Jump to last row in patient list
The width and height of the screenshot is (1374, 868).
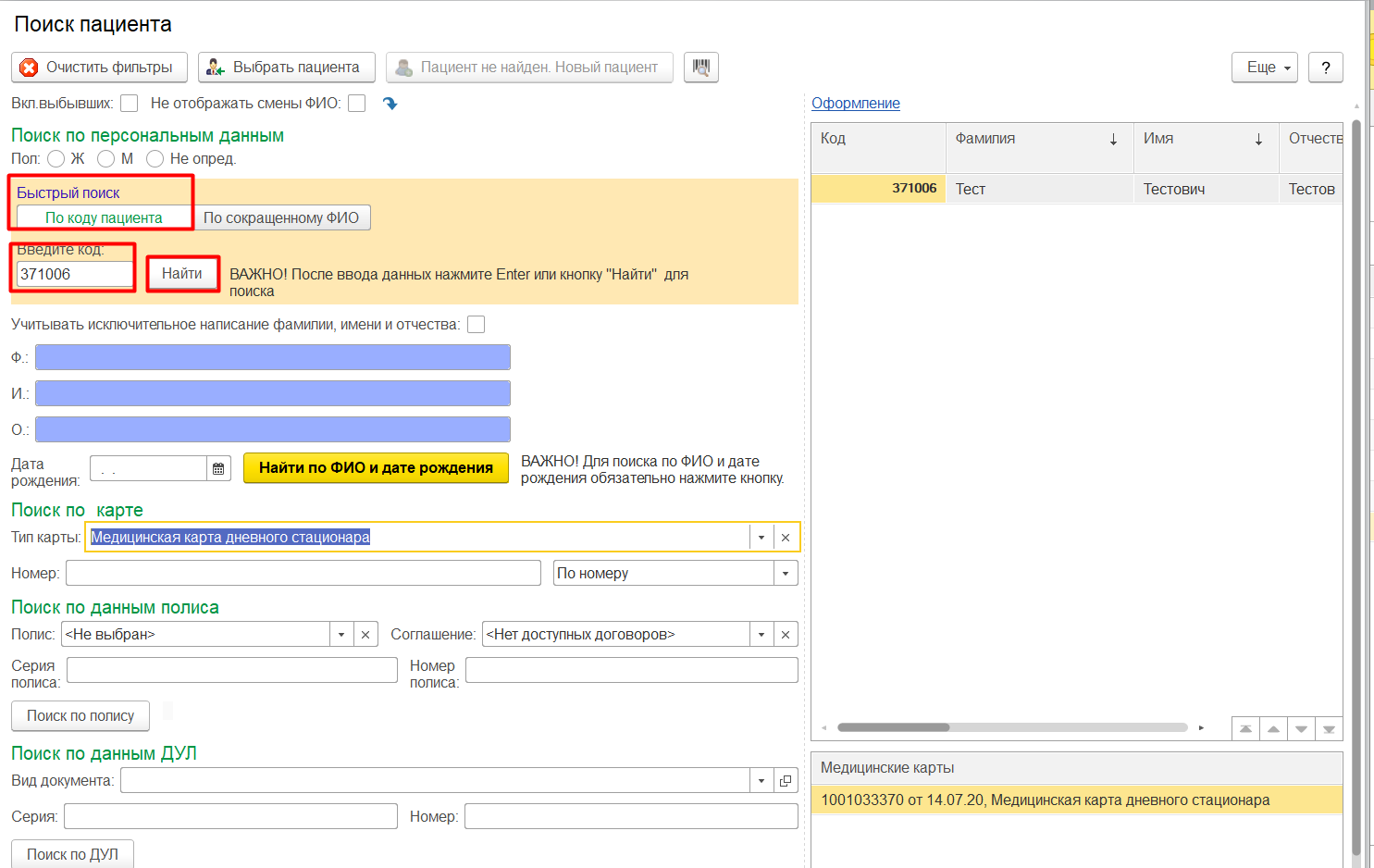tap(1329, 729)
